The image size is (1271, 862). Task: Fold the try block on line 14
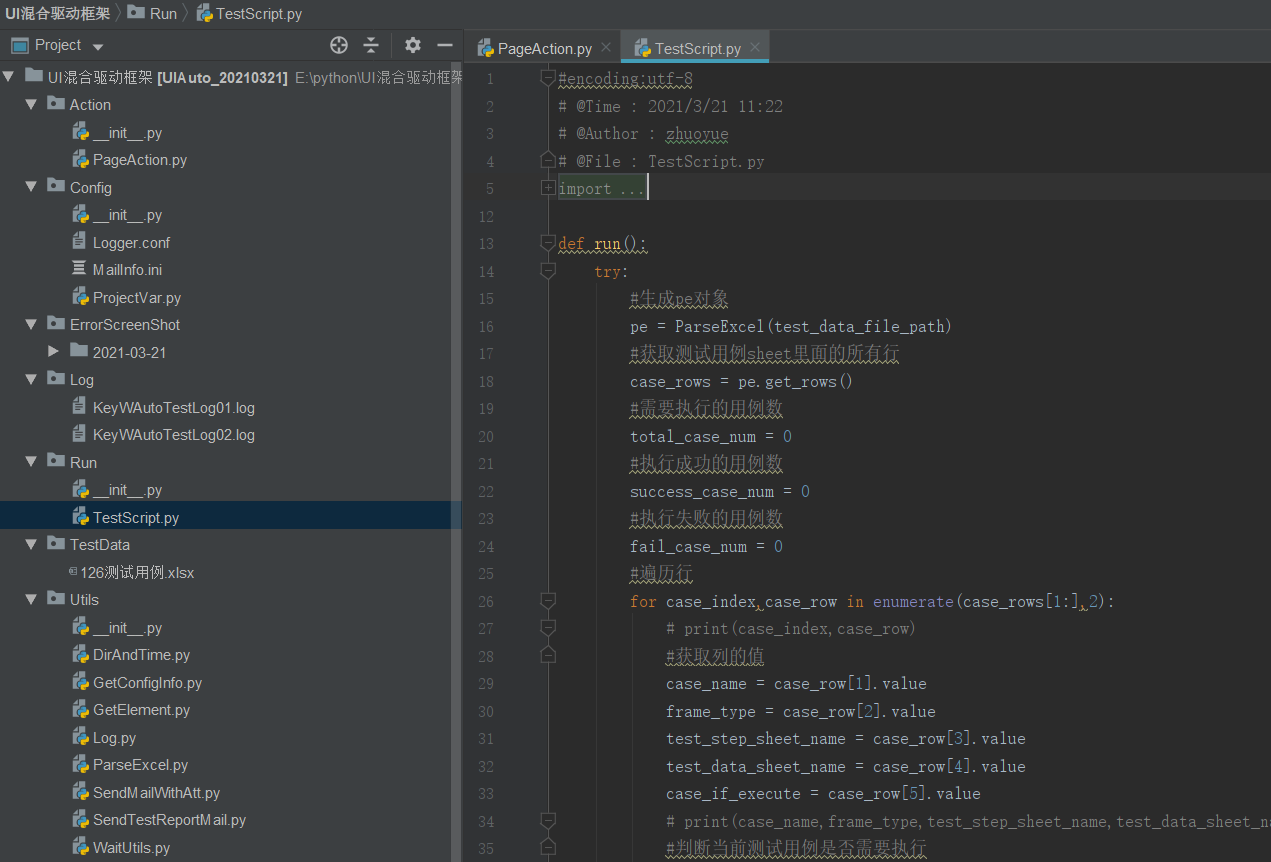coord(547,270)
